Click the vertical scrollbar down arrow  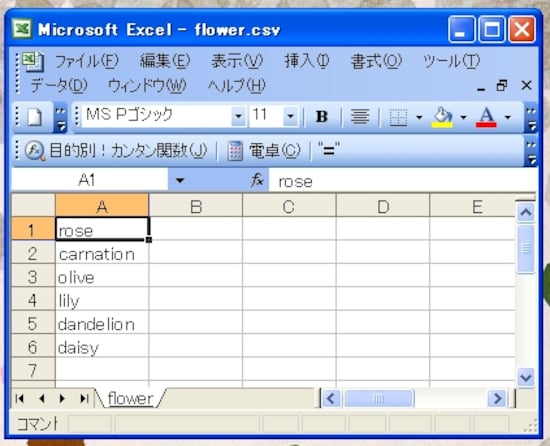pos(525,377)
